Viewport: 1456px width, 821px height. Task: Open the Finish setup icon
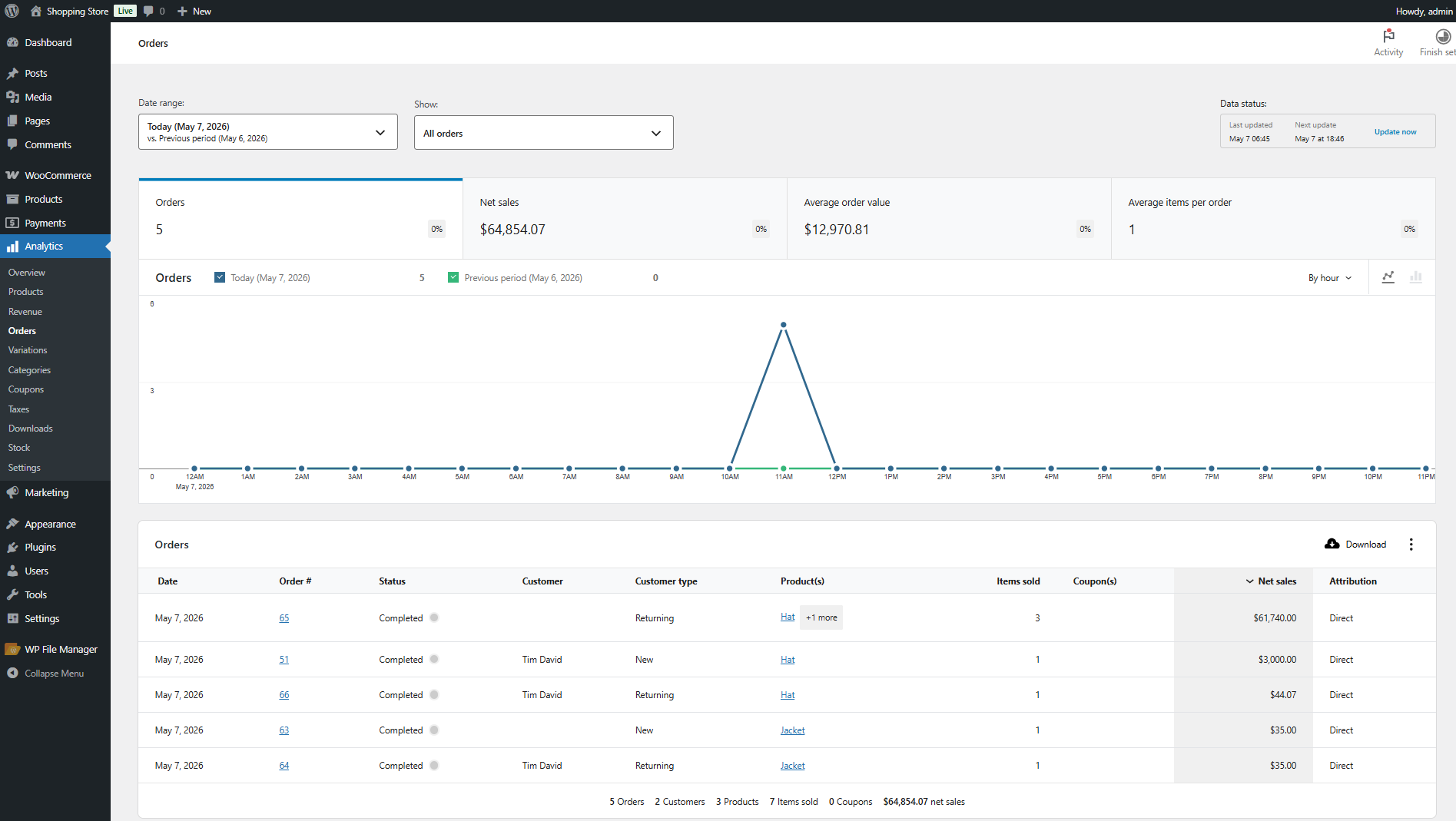1443,36
